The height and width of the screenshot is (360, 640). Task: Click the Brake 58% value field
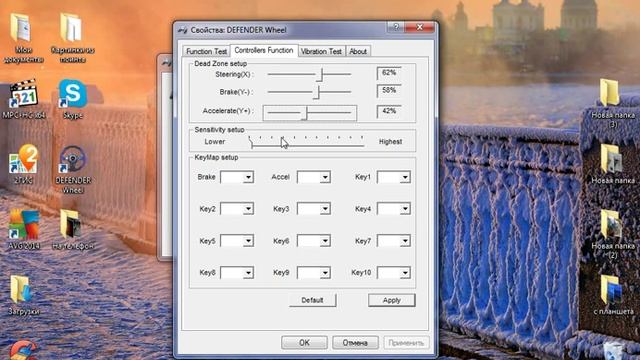point(389,91)
